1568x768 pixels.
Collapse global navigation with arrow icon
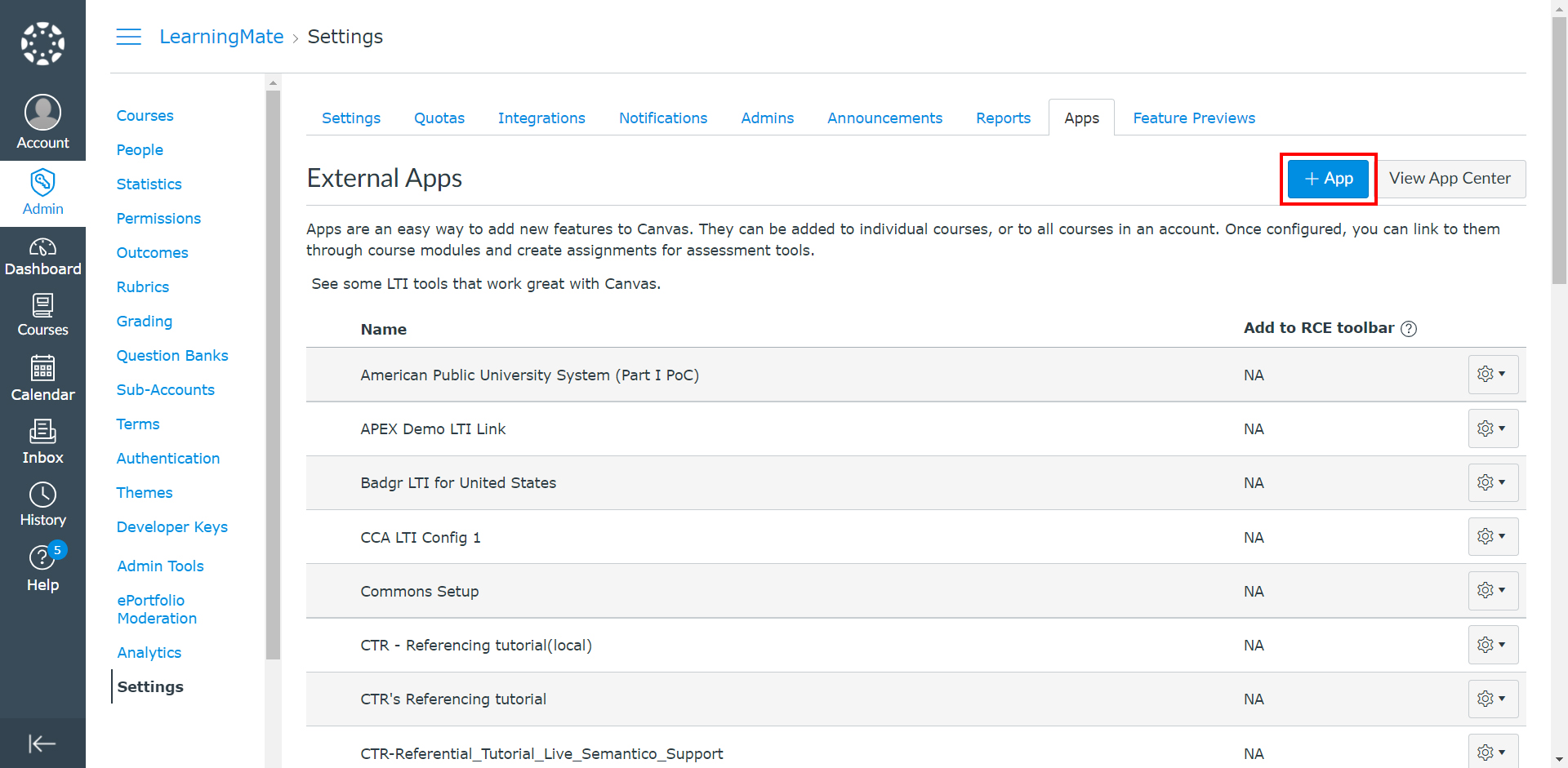pyautogui.click(x=42, y=743)
